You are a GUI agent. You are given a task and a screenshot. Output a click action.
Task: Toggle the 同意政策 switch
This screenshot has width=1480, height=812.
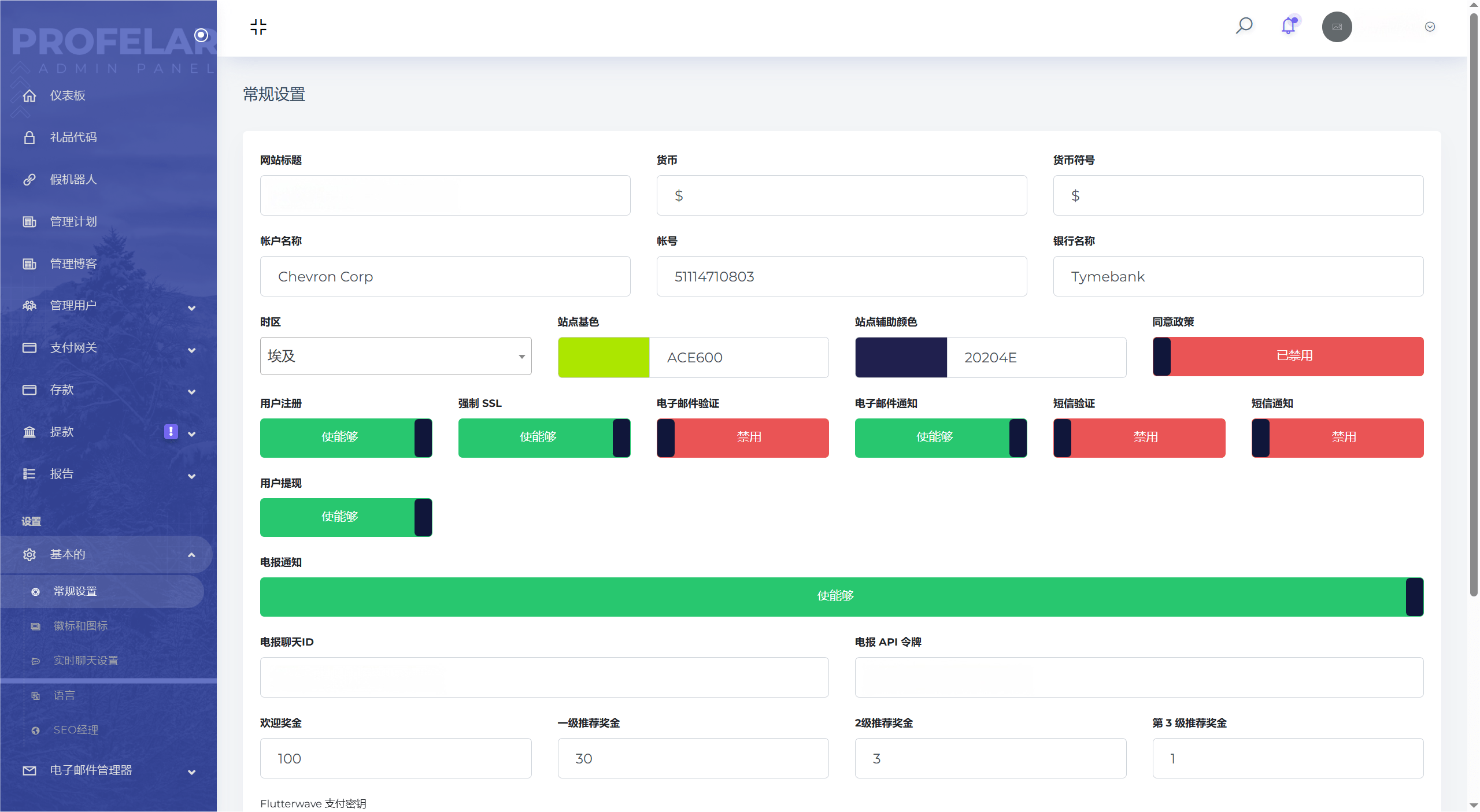click(x=1287, y=357)
